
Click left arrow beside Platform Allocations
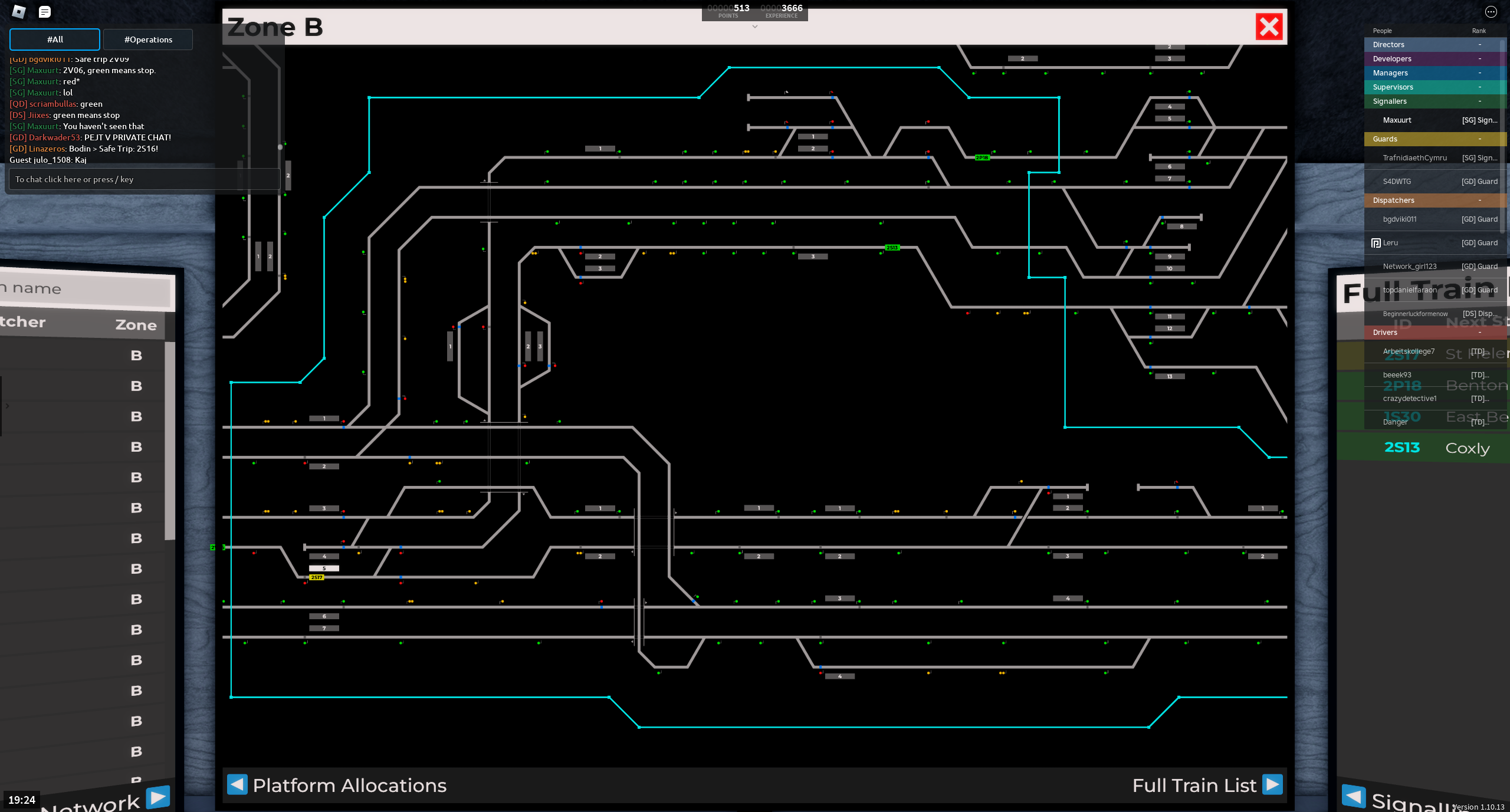pos(237,785)
